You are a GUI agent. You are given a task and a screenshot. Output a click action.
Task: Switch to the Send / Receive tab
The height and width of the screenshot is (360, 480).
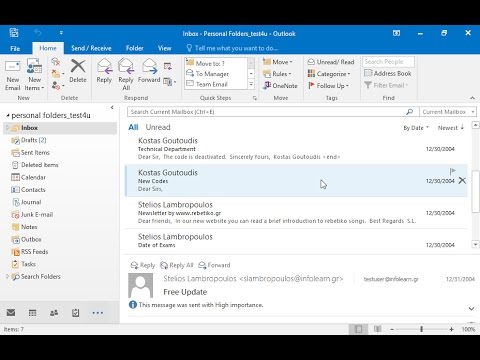(91, 48)
